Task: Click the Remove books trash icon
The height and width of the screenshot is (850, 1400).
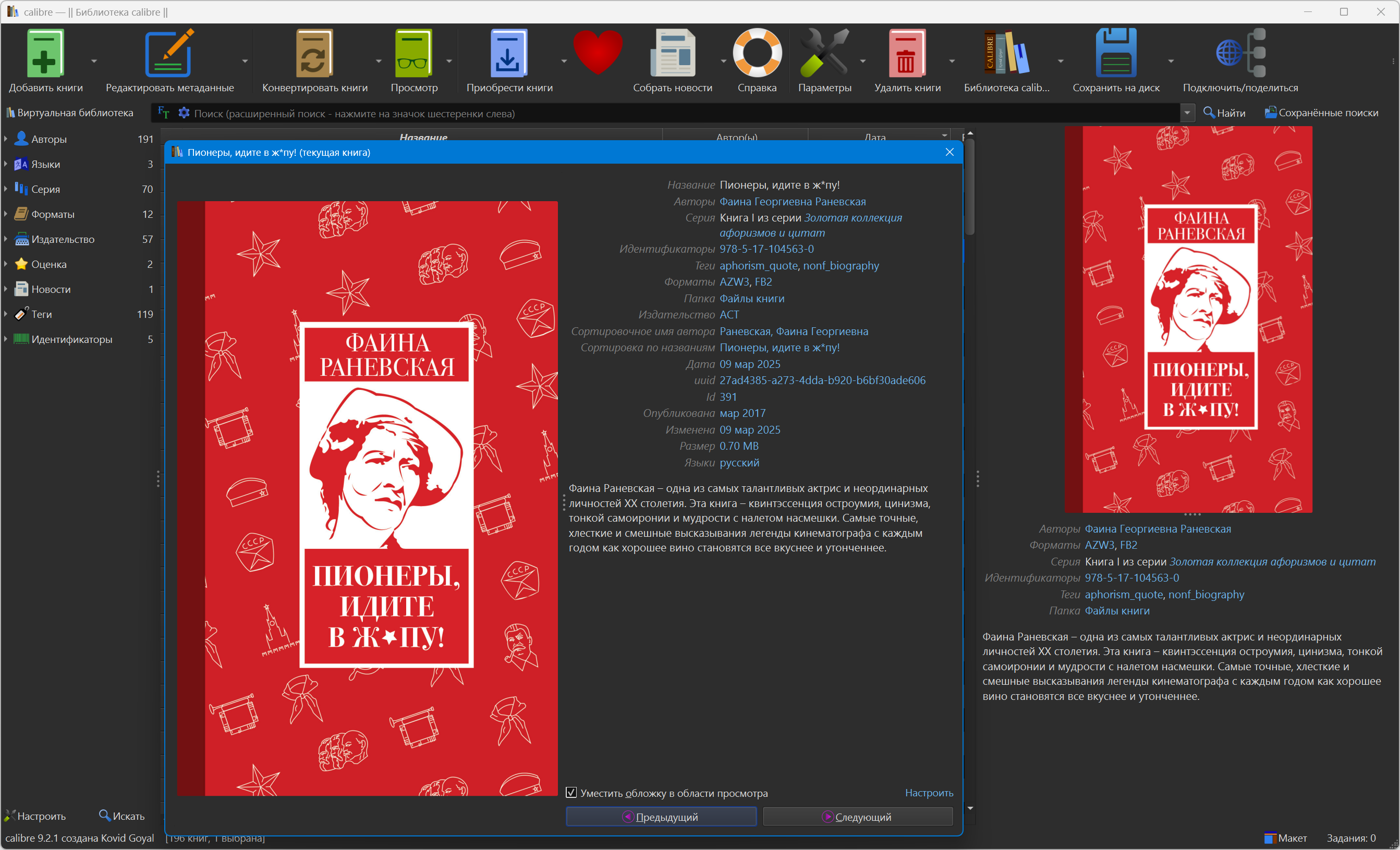Action: pyautogui.click(x=906, y=53)
